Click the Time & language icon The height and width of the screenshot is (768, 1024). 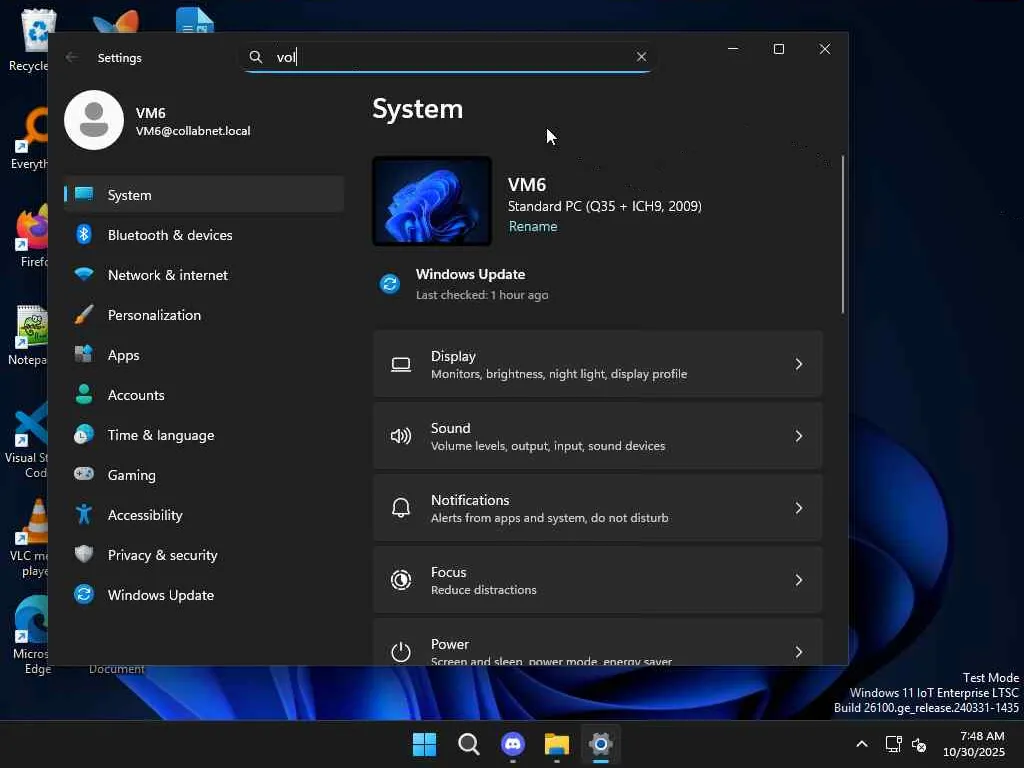[x=85, y=435]
